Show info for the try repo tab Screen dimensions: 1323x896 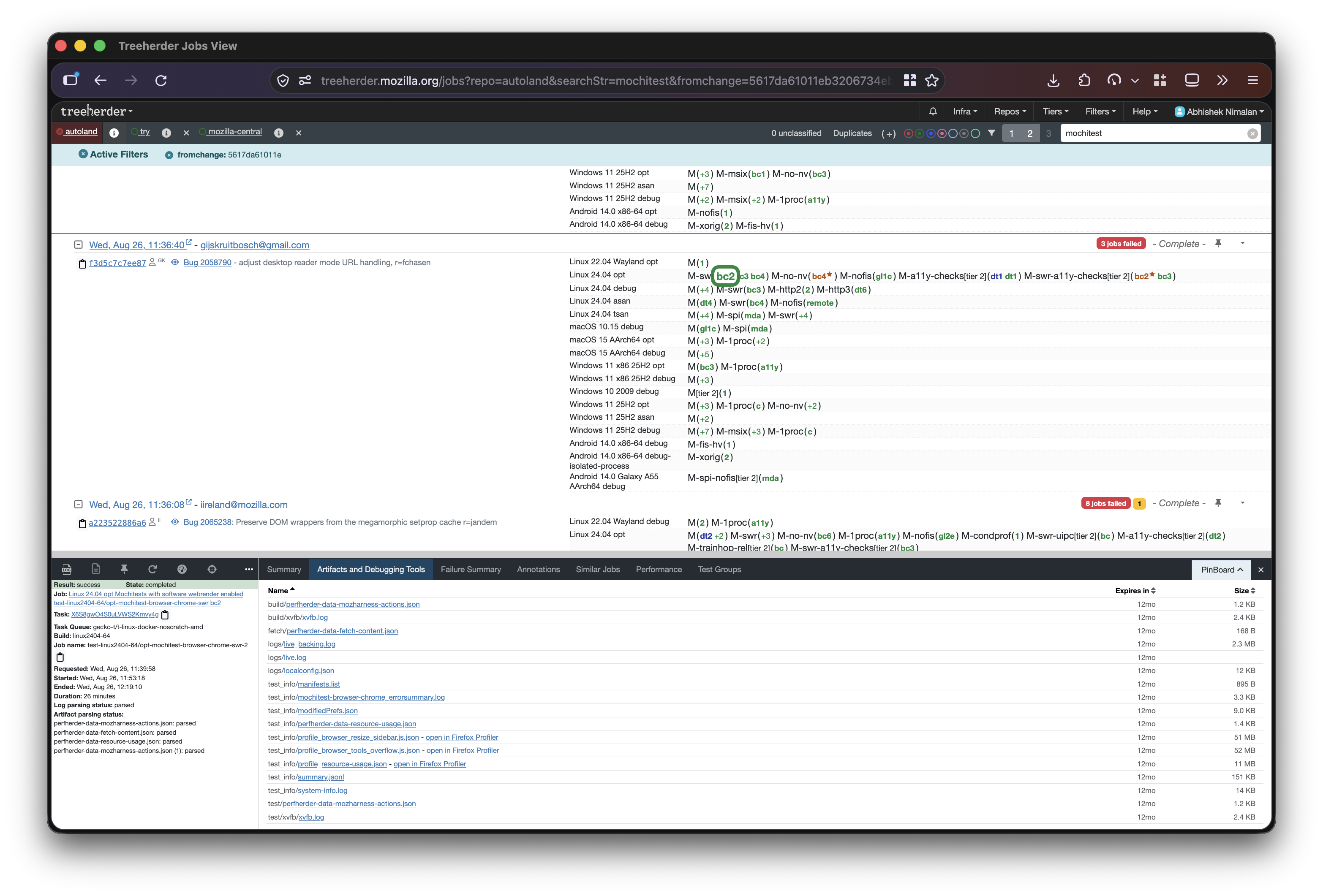click(166, 133)
